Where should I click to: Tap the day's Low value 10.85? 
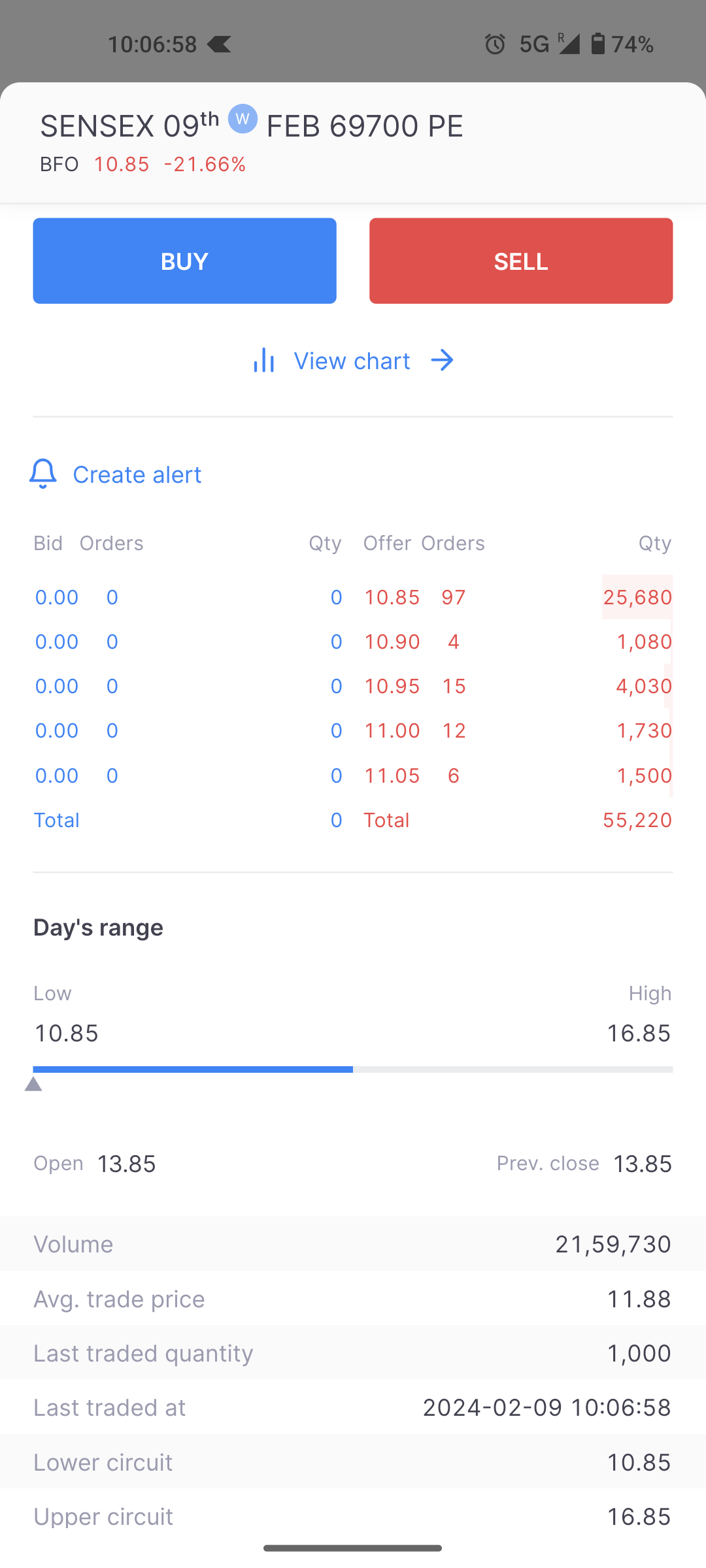66,1033
